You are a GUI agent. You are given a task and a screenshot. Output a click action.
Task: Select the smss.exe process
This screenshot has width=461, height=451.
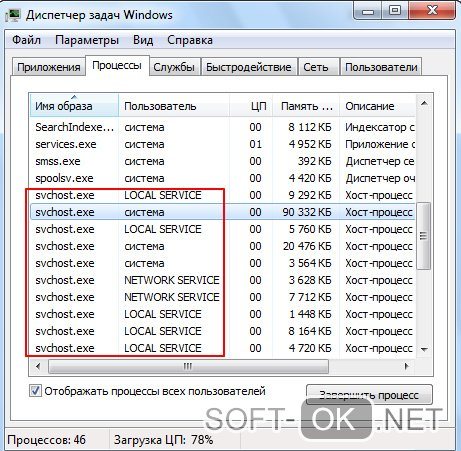point(223,161)
